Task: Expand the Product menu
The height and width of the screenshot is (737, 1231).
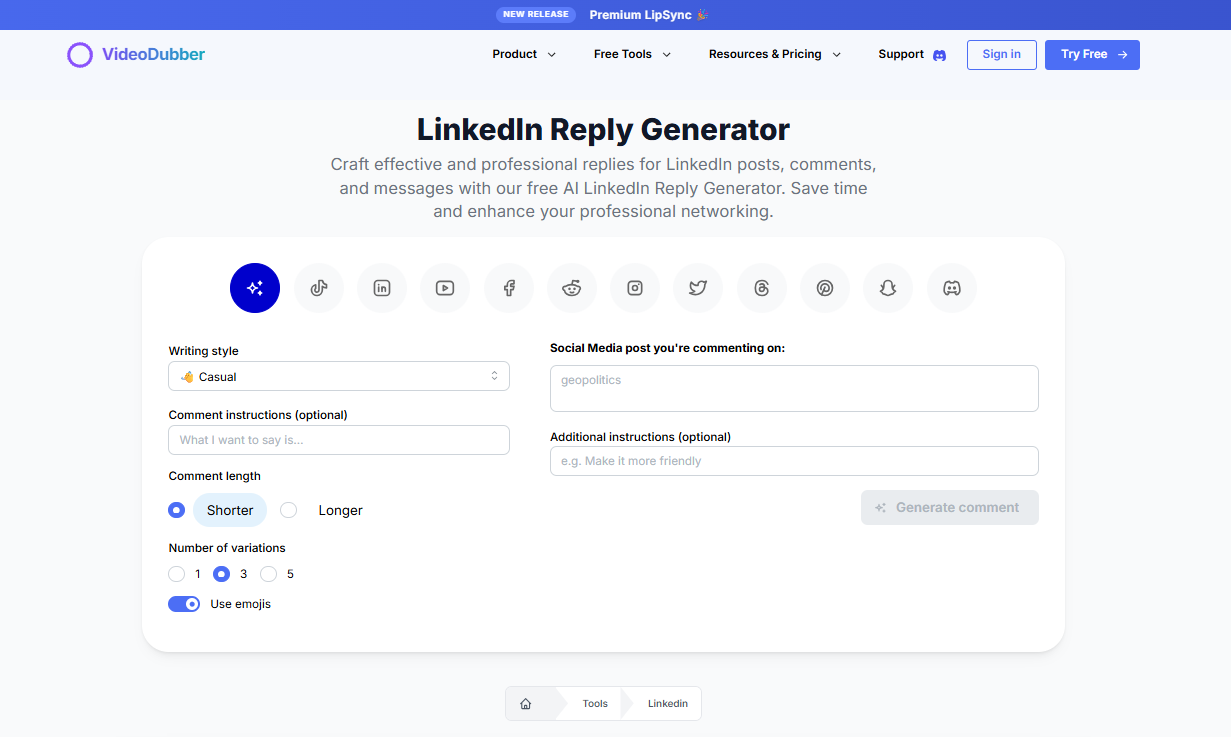Action: pos(524,54)
